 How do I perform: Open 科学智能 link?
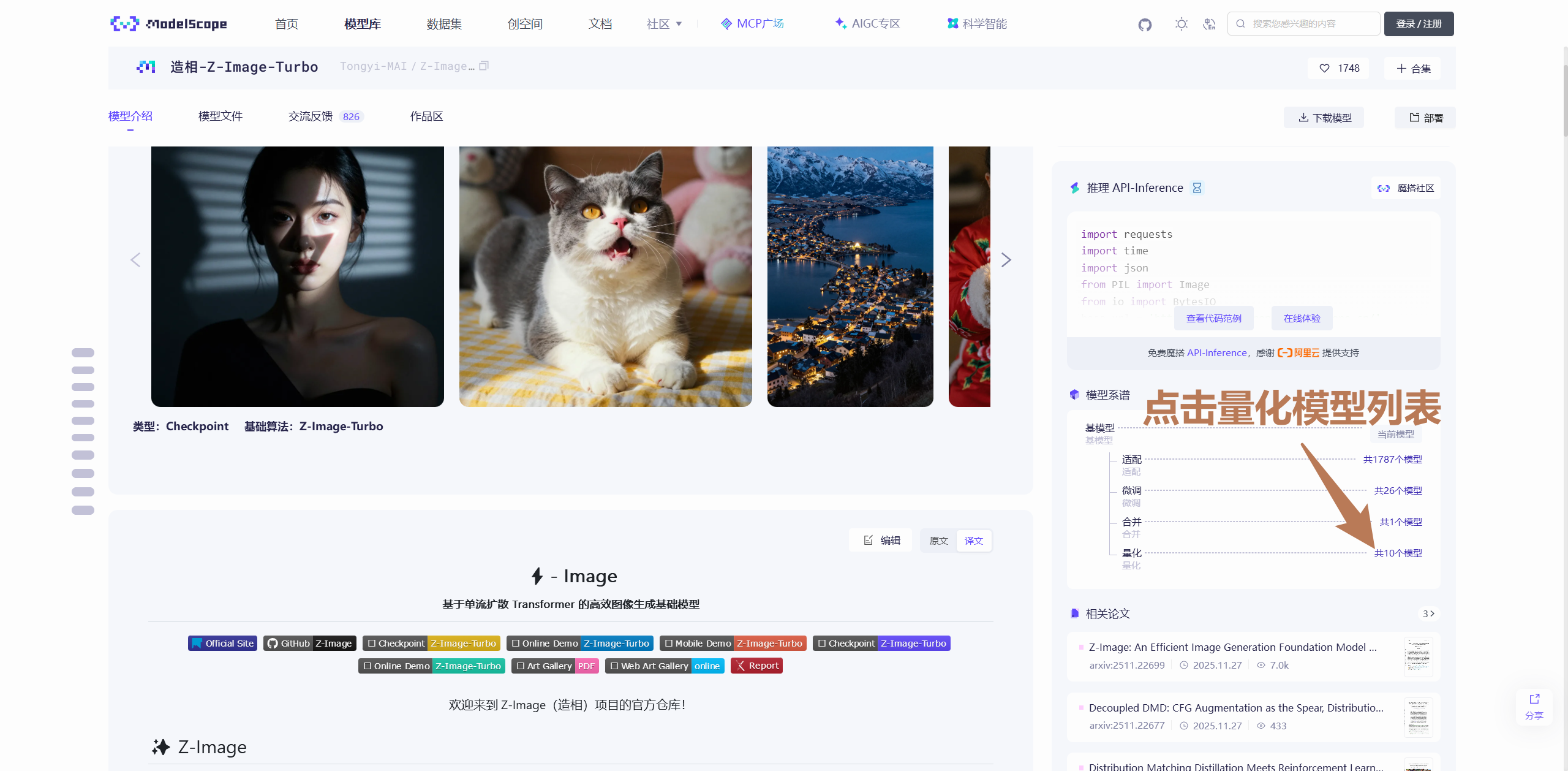coord(977,24)
